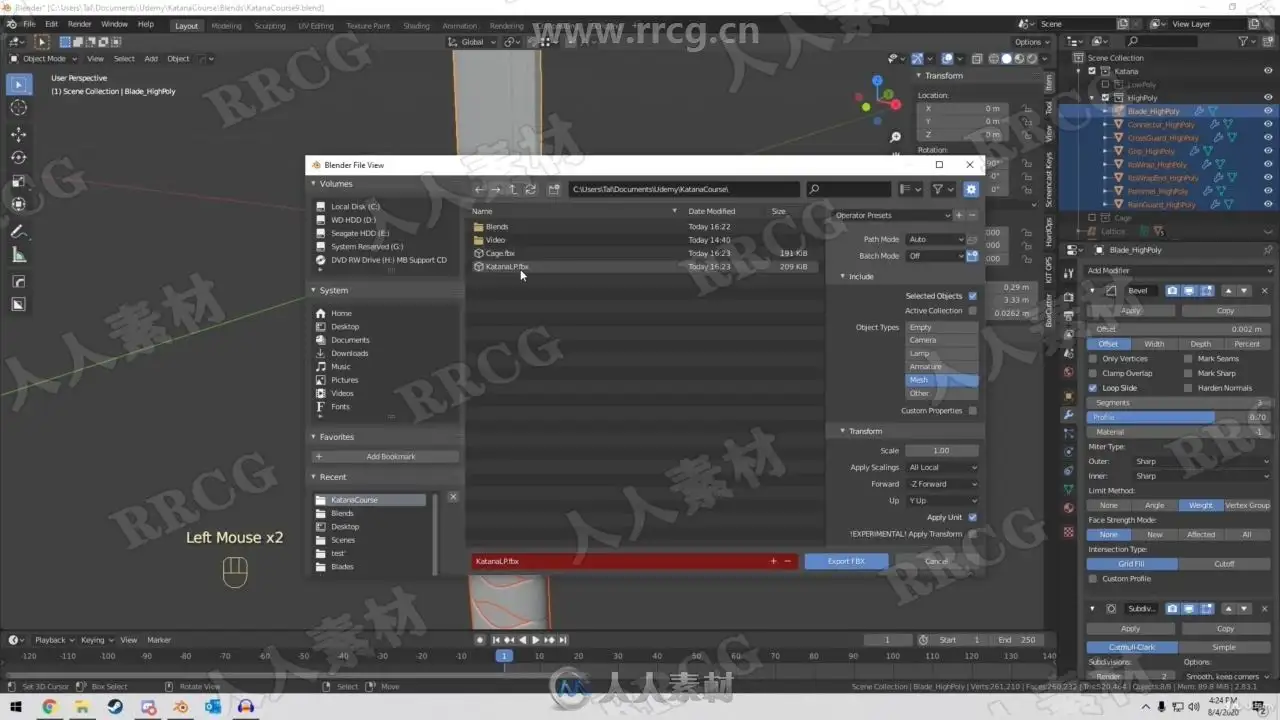This screenshot has width=1280, height=720.
Task: Refresh the file list
Action: tap(531, 189)
